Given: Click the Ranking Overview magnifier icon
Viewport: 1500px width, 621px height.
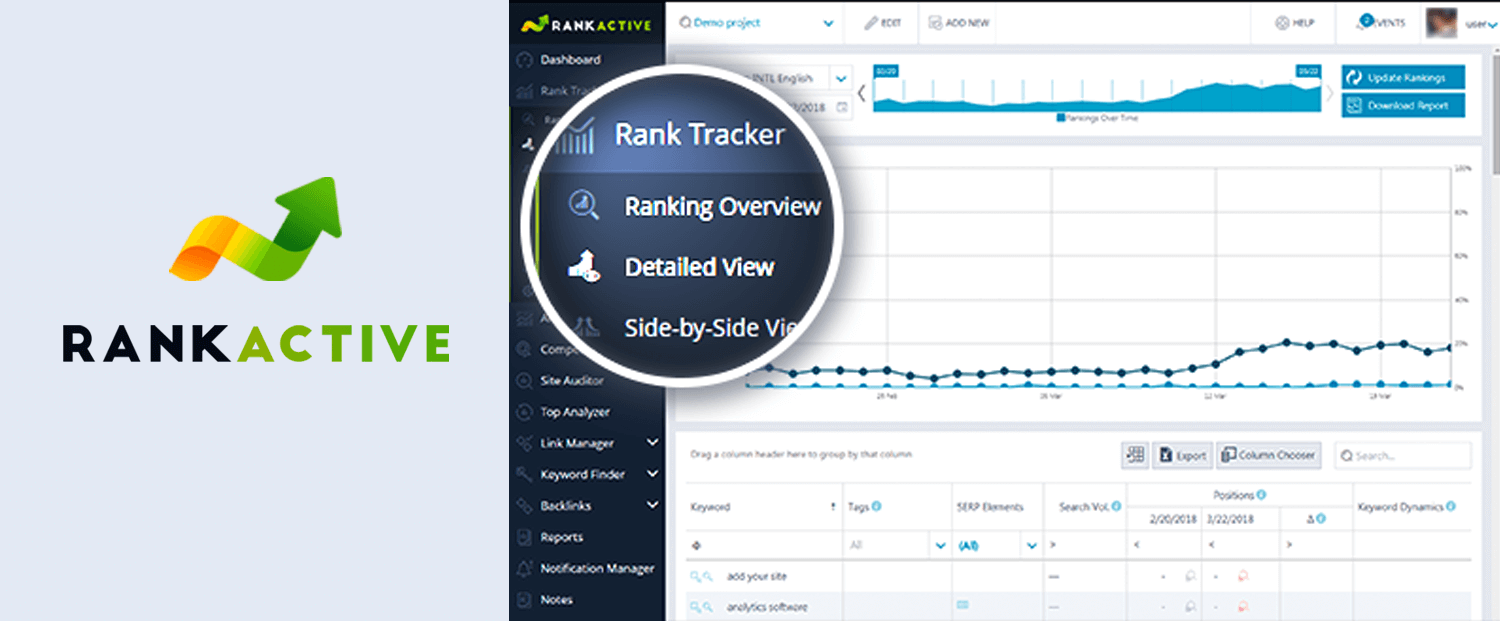Looking at the screenshot, I should [583, 206].
